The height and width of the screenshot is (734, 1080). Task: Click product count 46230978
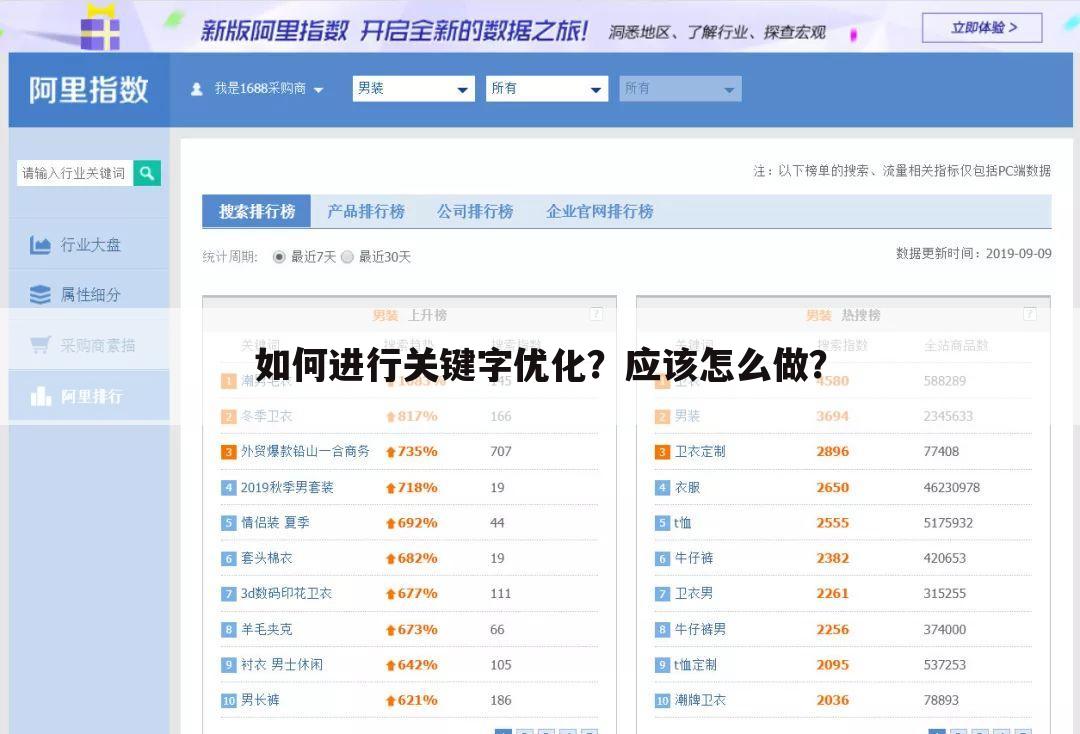tap(951, 487)
